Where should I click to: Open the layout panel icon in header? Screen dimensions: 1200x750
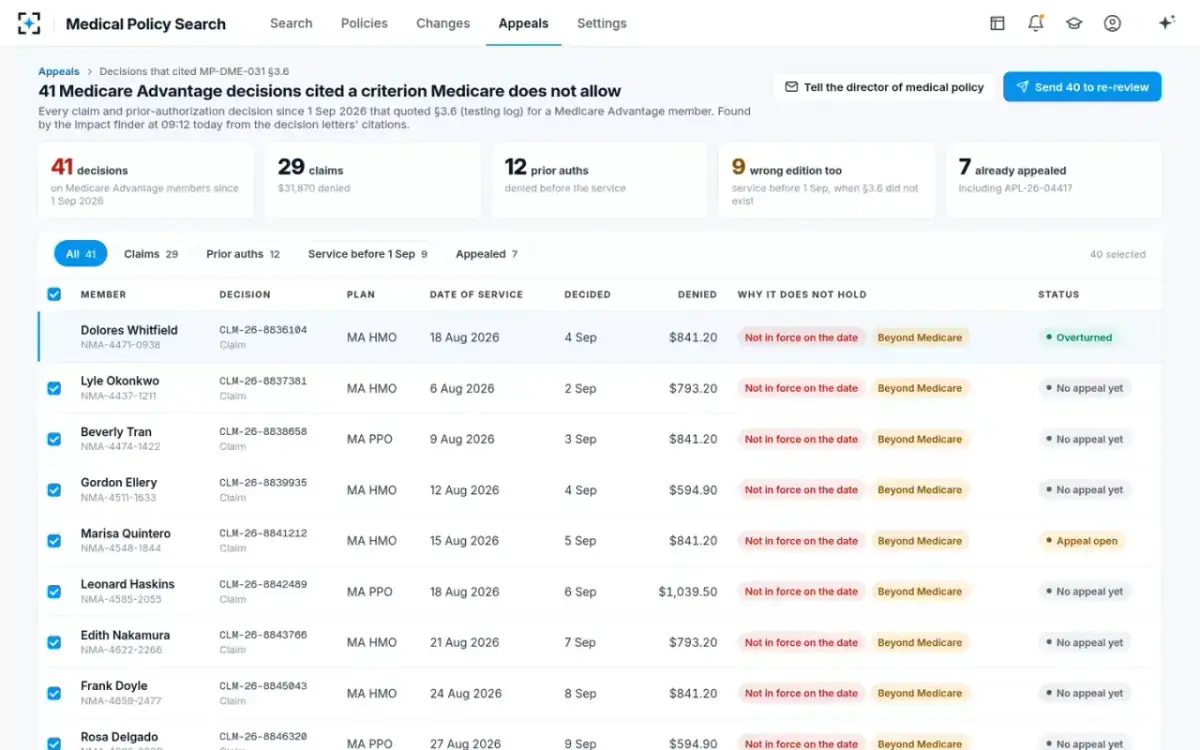(x=997, y=23)
